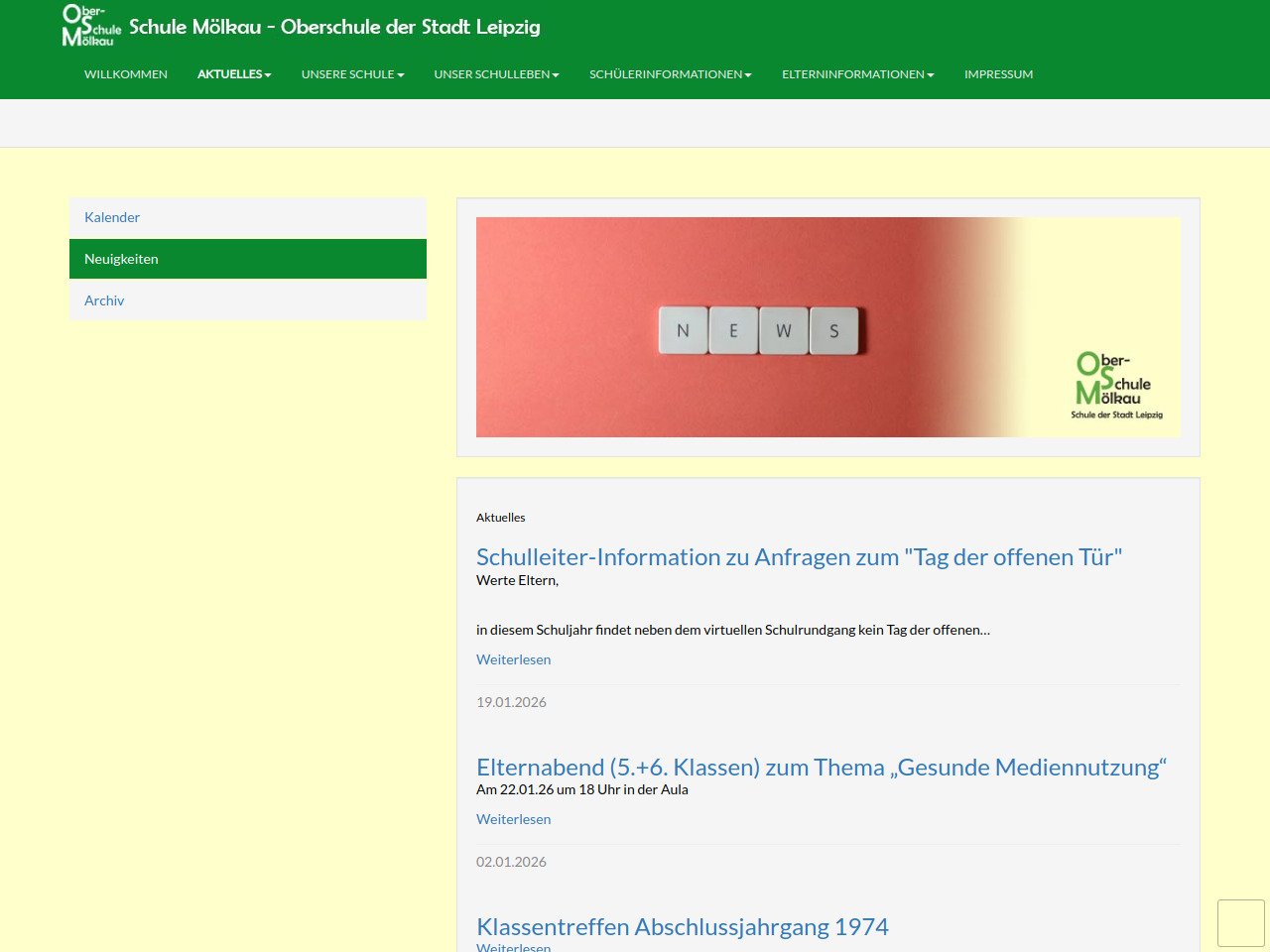Click Weiterlesen under the Schulleiter-Information article

(x=513, y=659)
